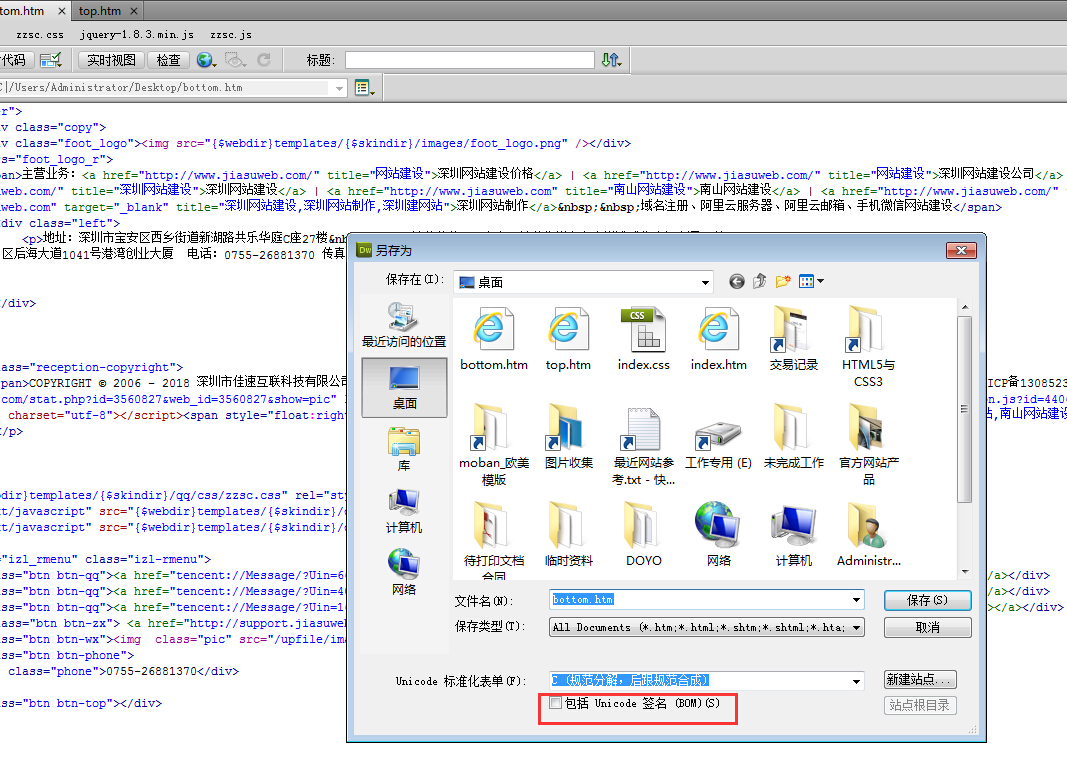
Task: Click the 新建站点... button
Action: pos(920,679)
